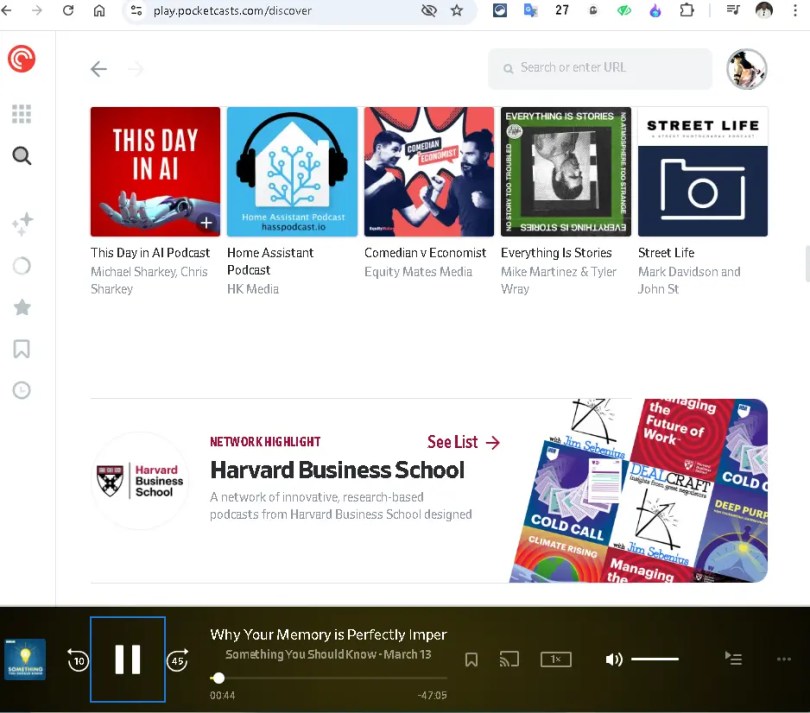Open the Google Translate extension icon
The image size is (810, 713).
pos(531,10)
